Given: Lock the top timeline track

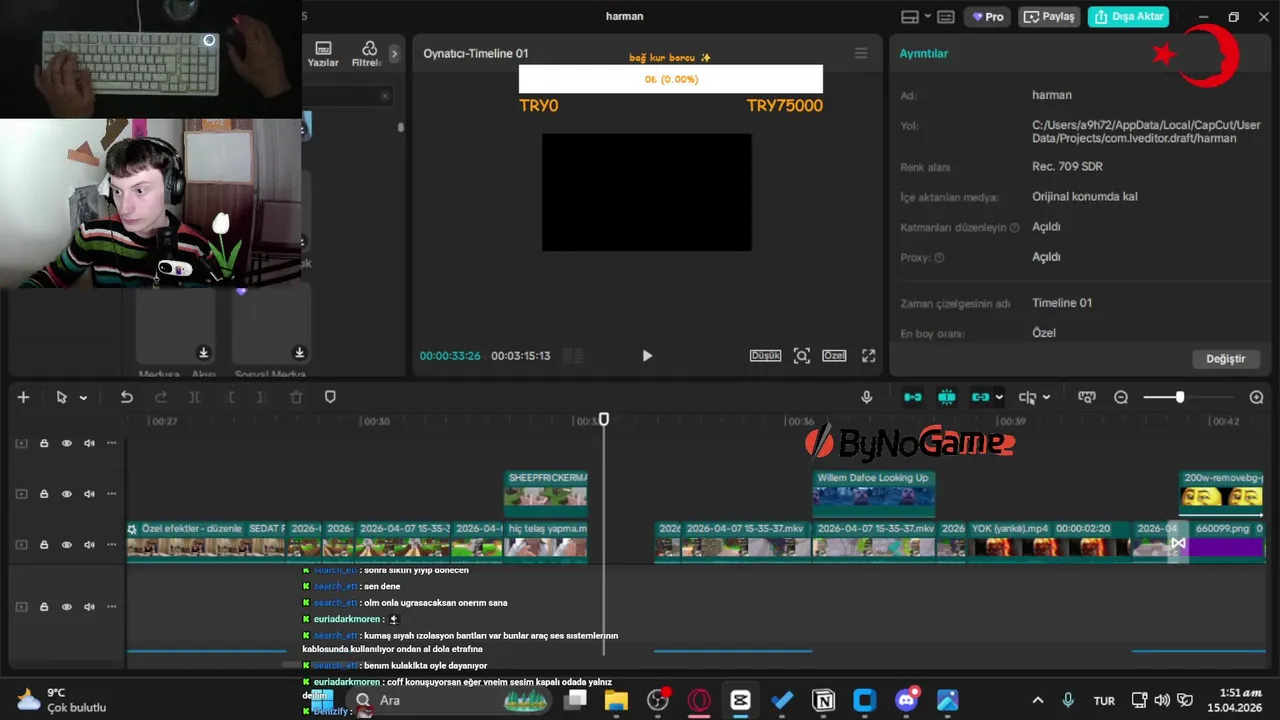Looking at the screenshot, I should [44, 443].
